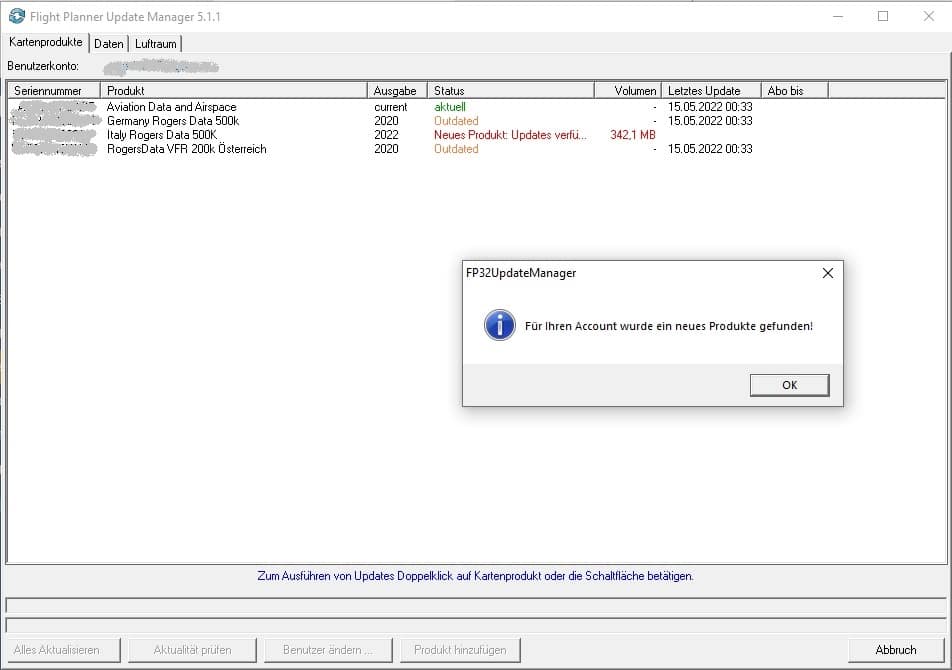The image size is (952, 670).
Task: Maximize the Update Manager window
Action: [883, 16]
